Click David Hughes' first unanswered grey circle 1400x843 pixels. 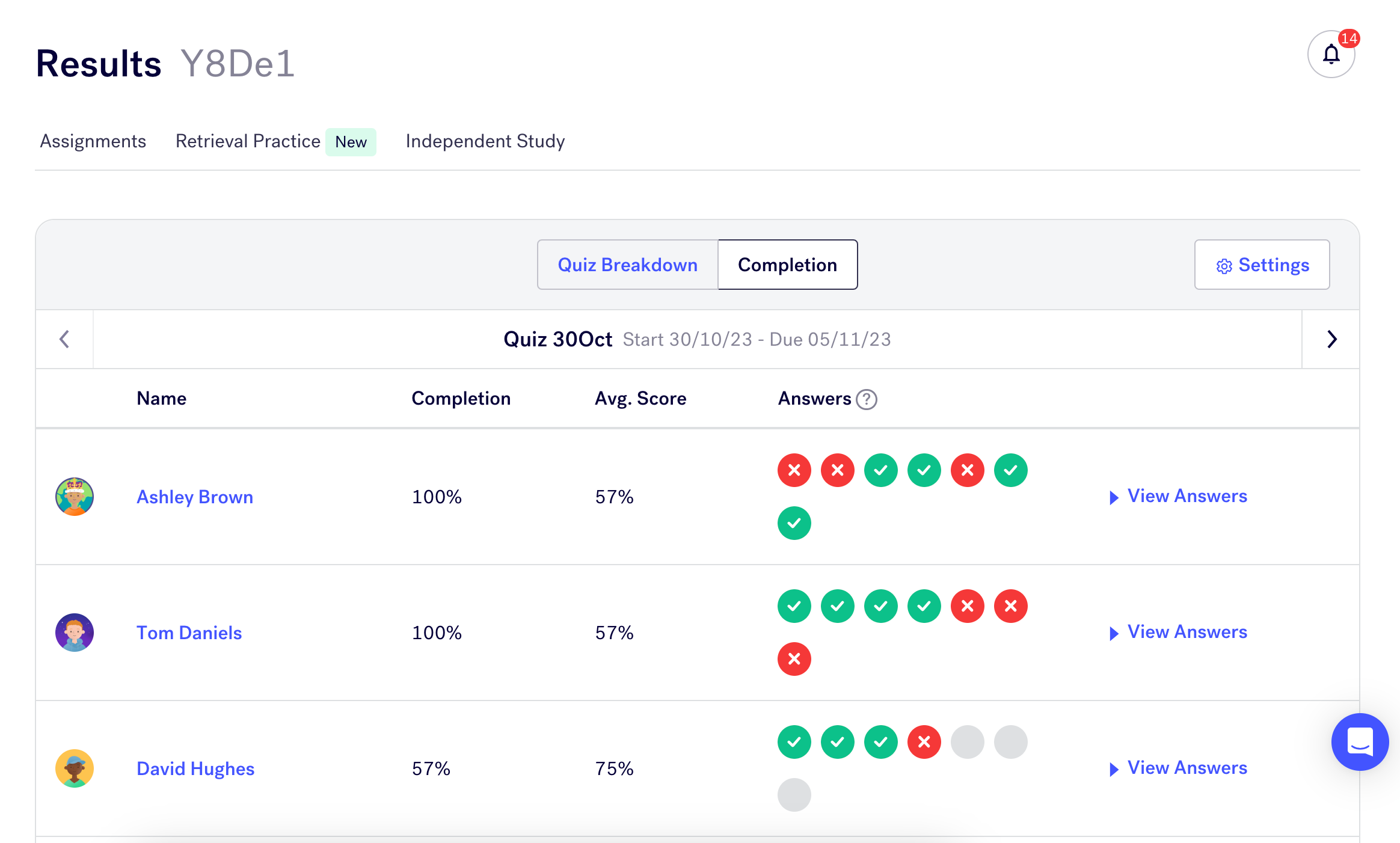point(967,742)
